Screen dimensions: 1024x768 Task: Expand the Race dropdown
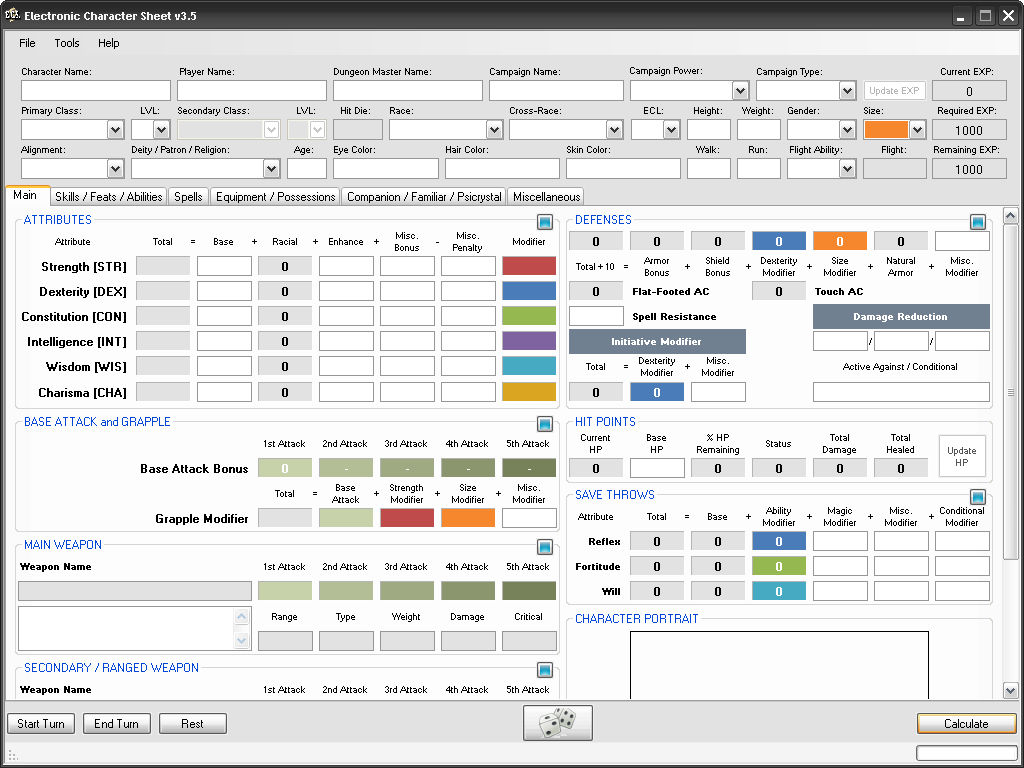point(494,130)
